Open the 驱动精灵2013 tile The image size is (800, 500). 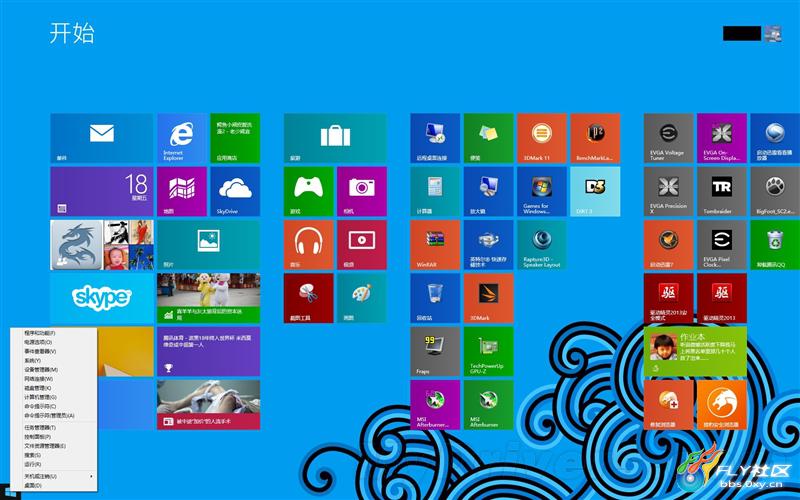coord(722,298)
